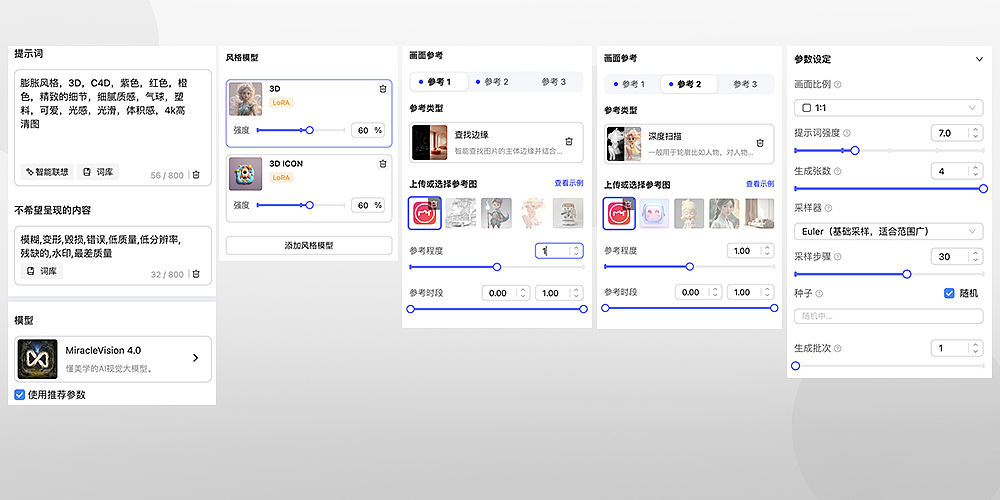
Task: Click stepper arrows of 提示词强度 7.0
Action: point(974,133)
